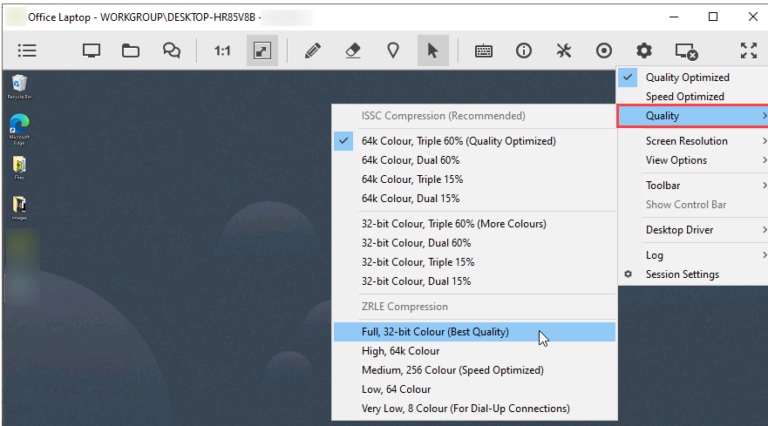Click the Session Settings small gear icon
768x426 pixels.
pyautogui.click(x=628, y=274)
